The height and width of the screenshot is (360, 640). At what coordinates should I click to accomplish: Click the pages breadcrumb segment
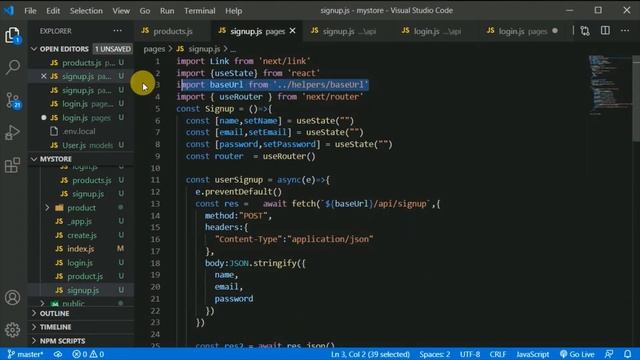tap(154, 49)
